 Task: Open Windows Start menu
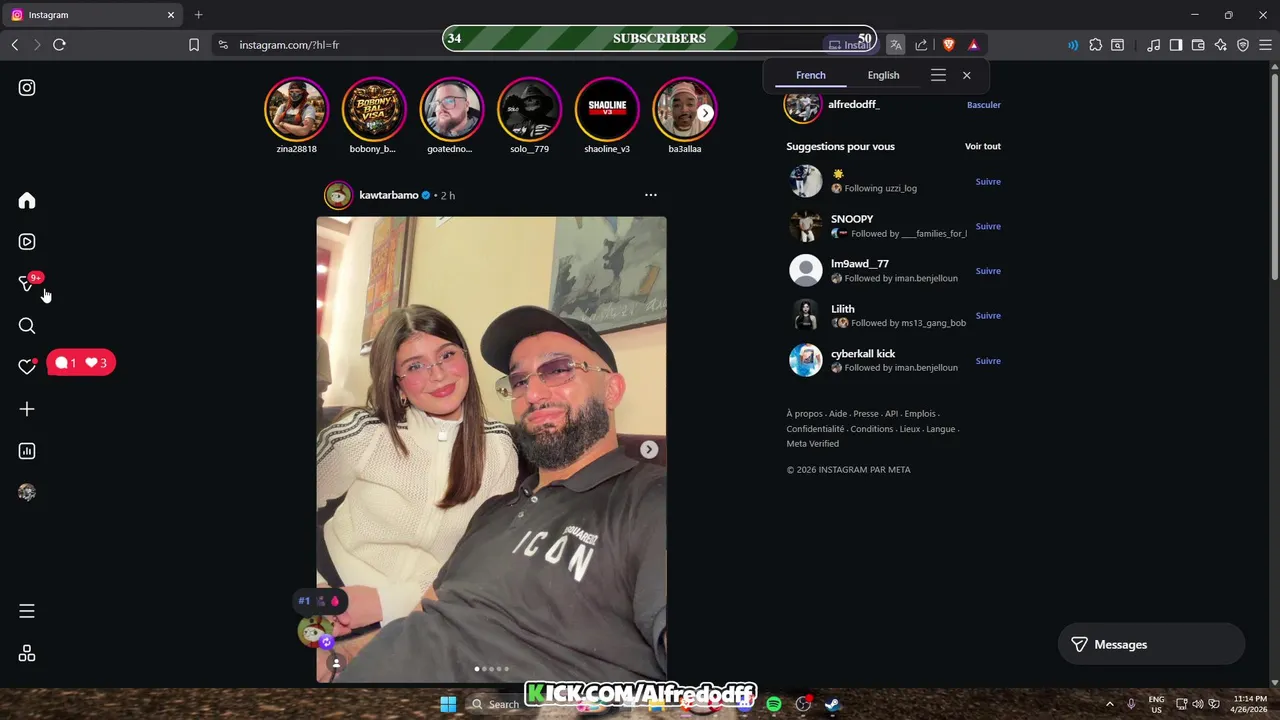click(448, 704)
